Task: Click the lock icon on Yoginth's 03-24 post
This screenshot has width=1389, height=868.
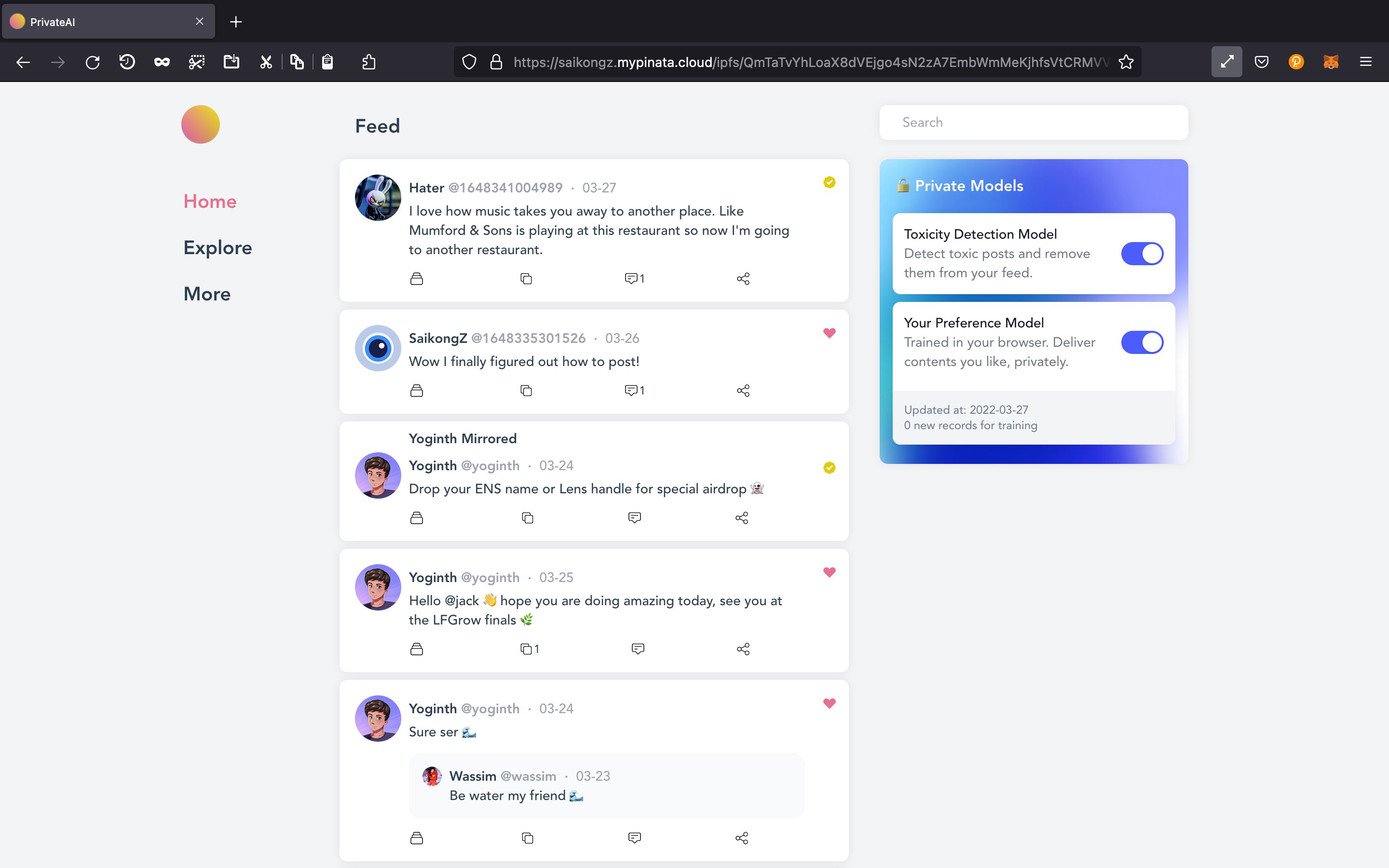Action: 416,517
